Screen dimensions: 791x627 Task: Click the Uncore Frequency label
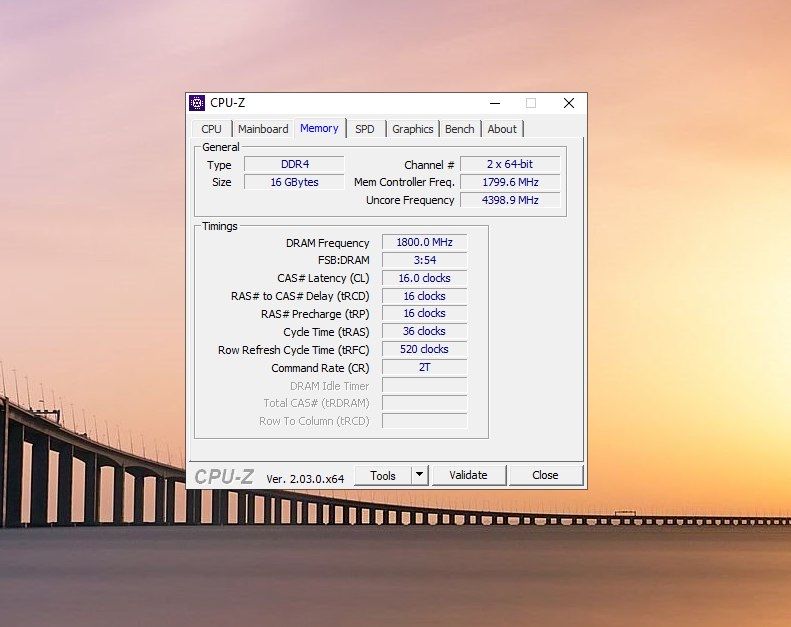click(410, 200)
